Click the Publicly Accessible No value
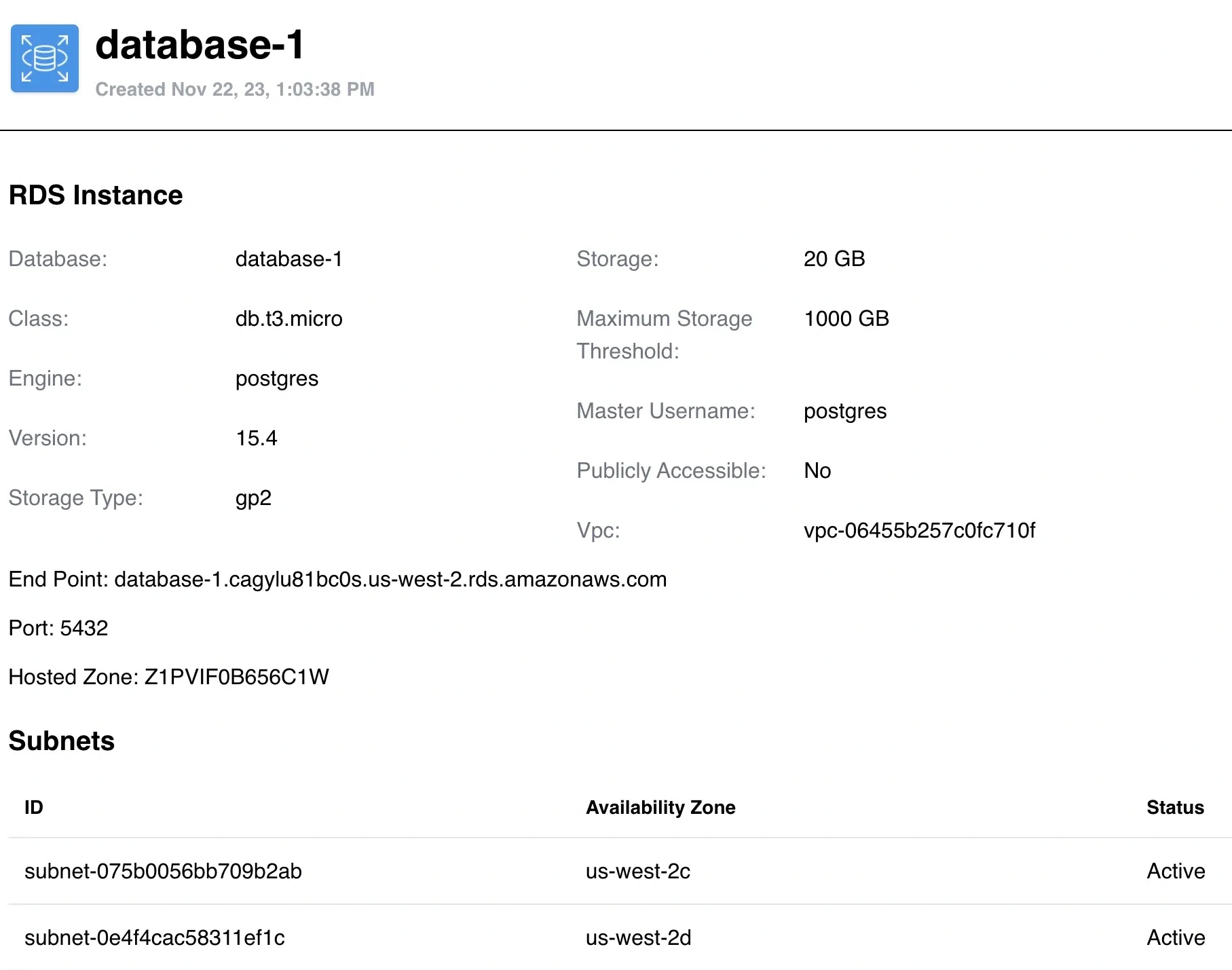Image resolution: width=1232 pixels, height=970 pixels. point(817,470)
